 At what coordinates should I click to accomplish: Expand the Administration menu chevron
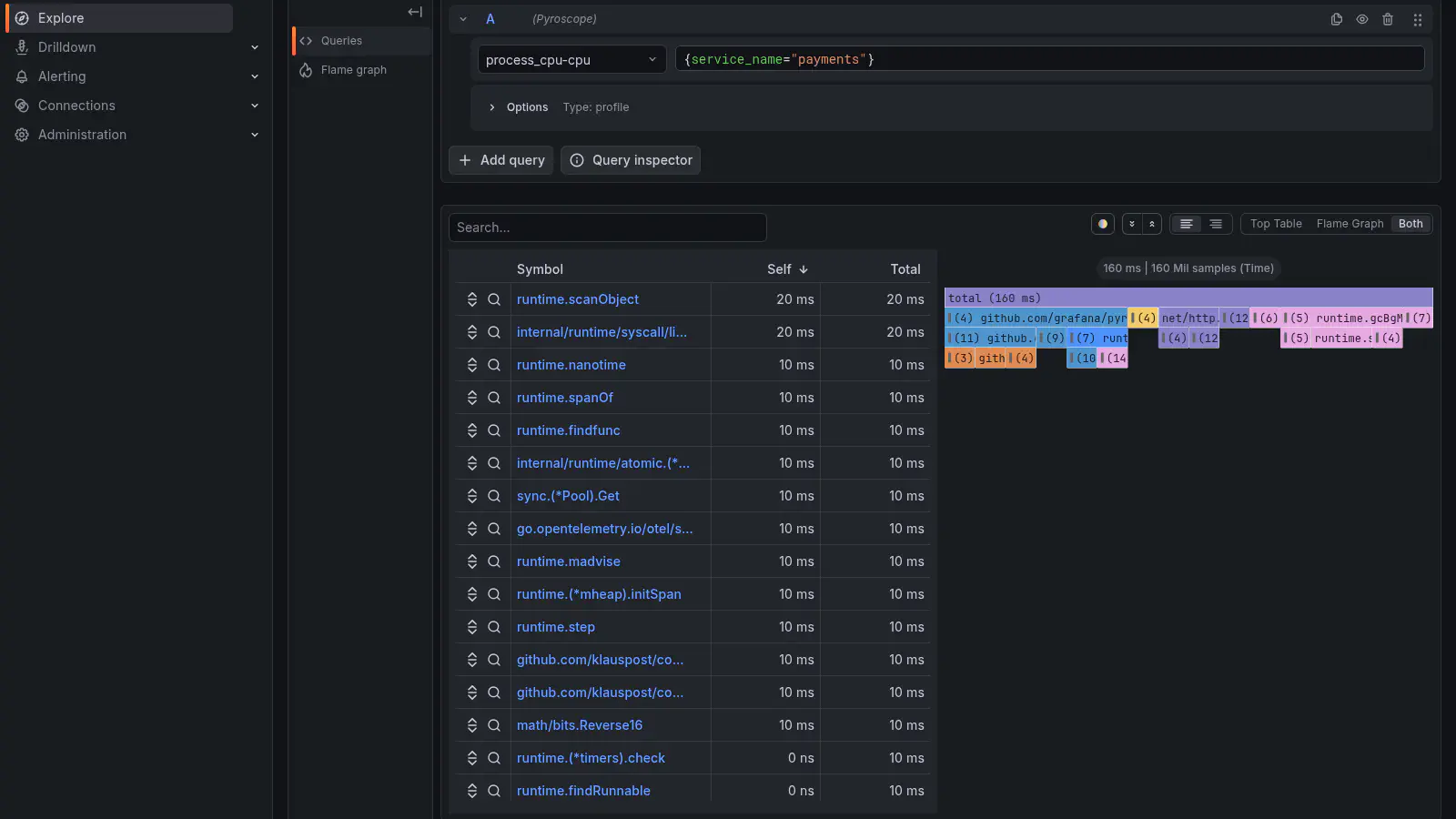pyautogui.click(x=255, y=135)
